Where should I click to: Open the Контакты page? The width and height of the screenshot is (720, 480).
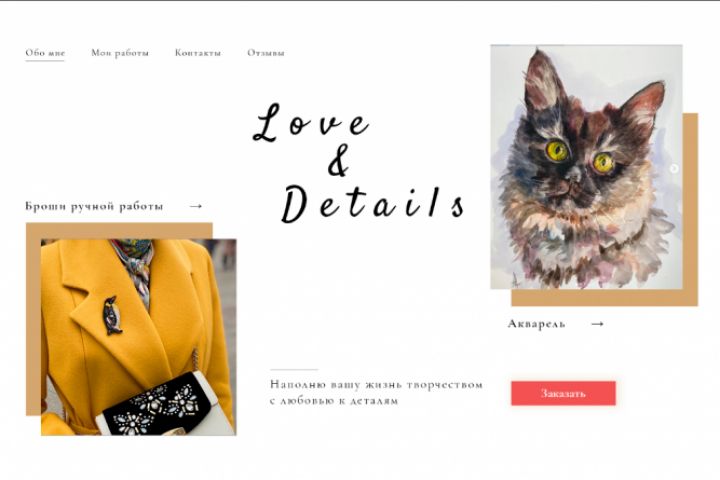coord(198,53)
